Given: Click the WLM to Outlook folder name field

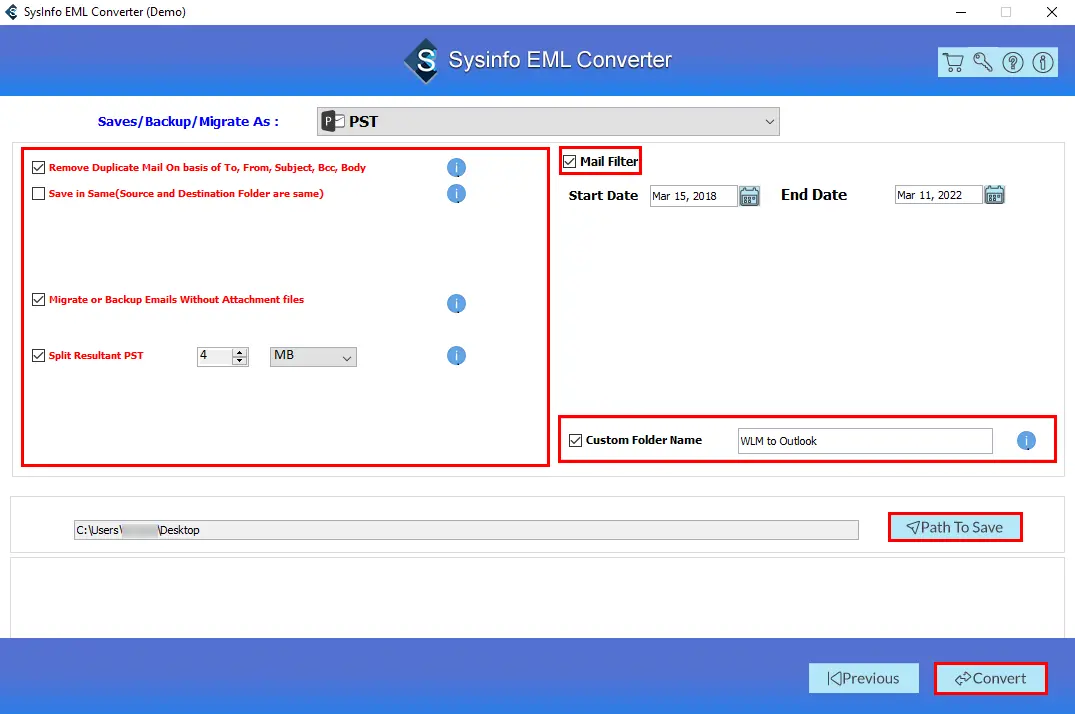Looking at the screenshot, I should 865,441.
